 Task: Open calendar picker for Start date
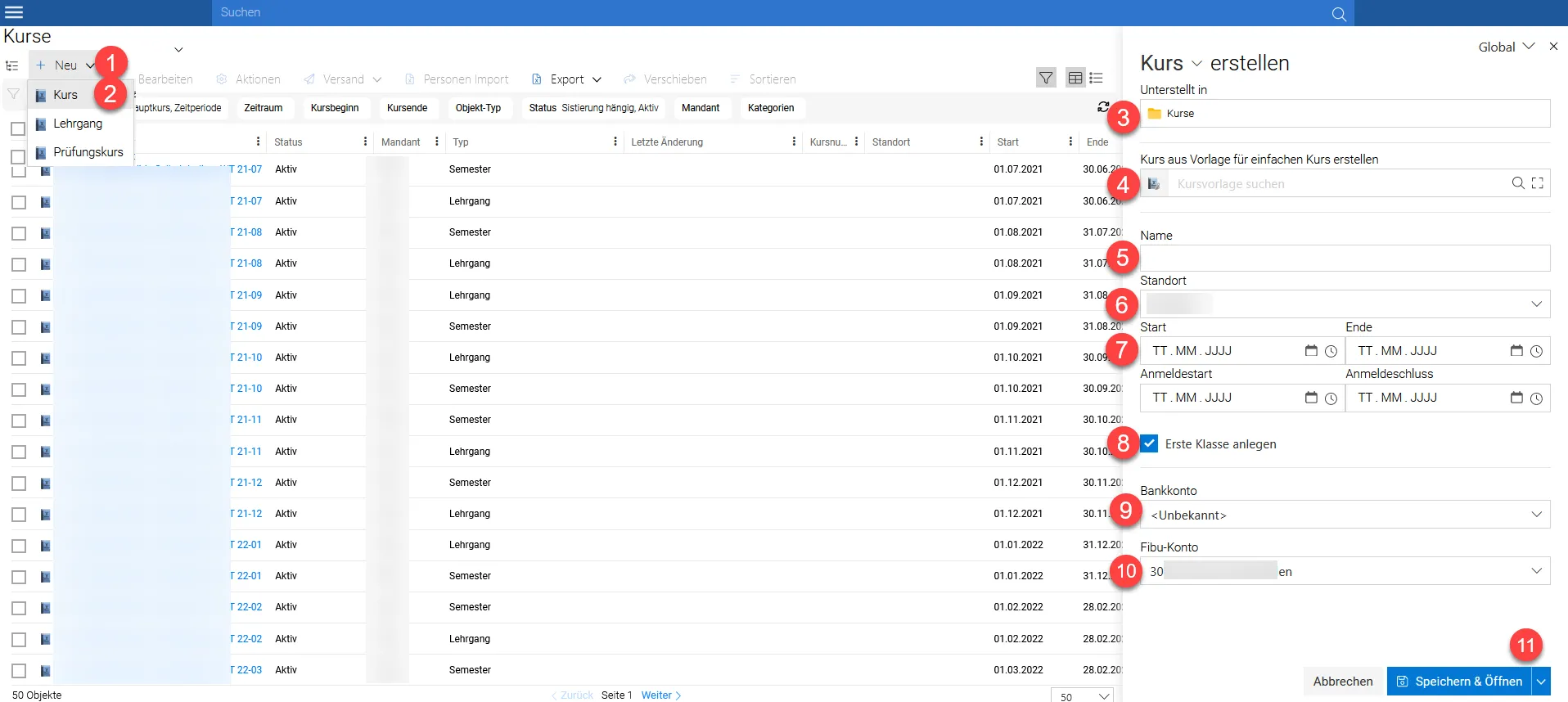tap(1311, 351)
